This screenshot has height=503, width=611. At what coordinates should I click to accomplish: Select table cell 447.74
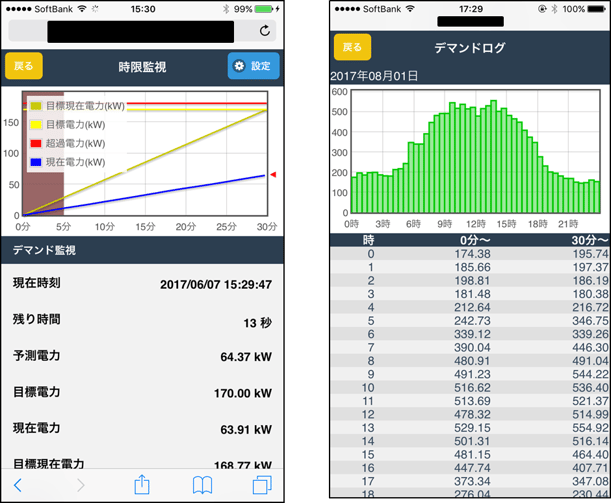pos(472,468)
